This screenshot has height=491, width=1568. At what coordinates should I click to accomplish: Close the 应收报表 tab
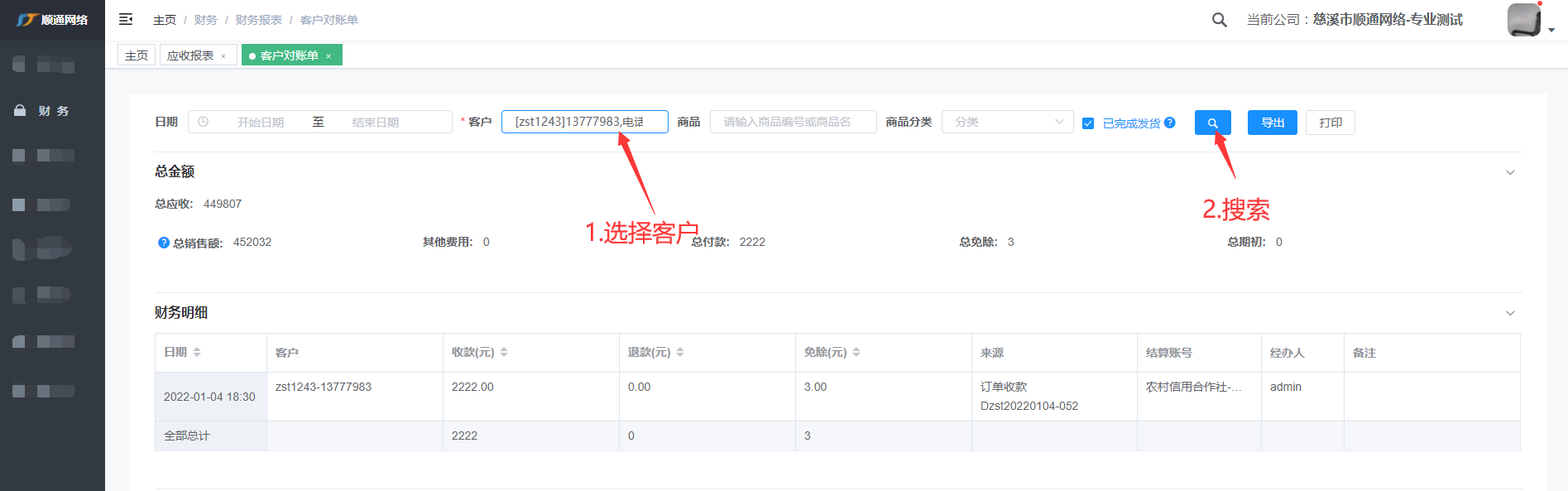[223, 56]
